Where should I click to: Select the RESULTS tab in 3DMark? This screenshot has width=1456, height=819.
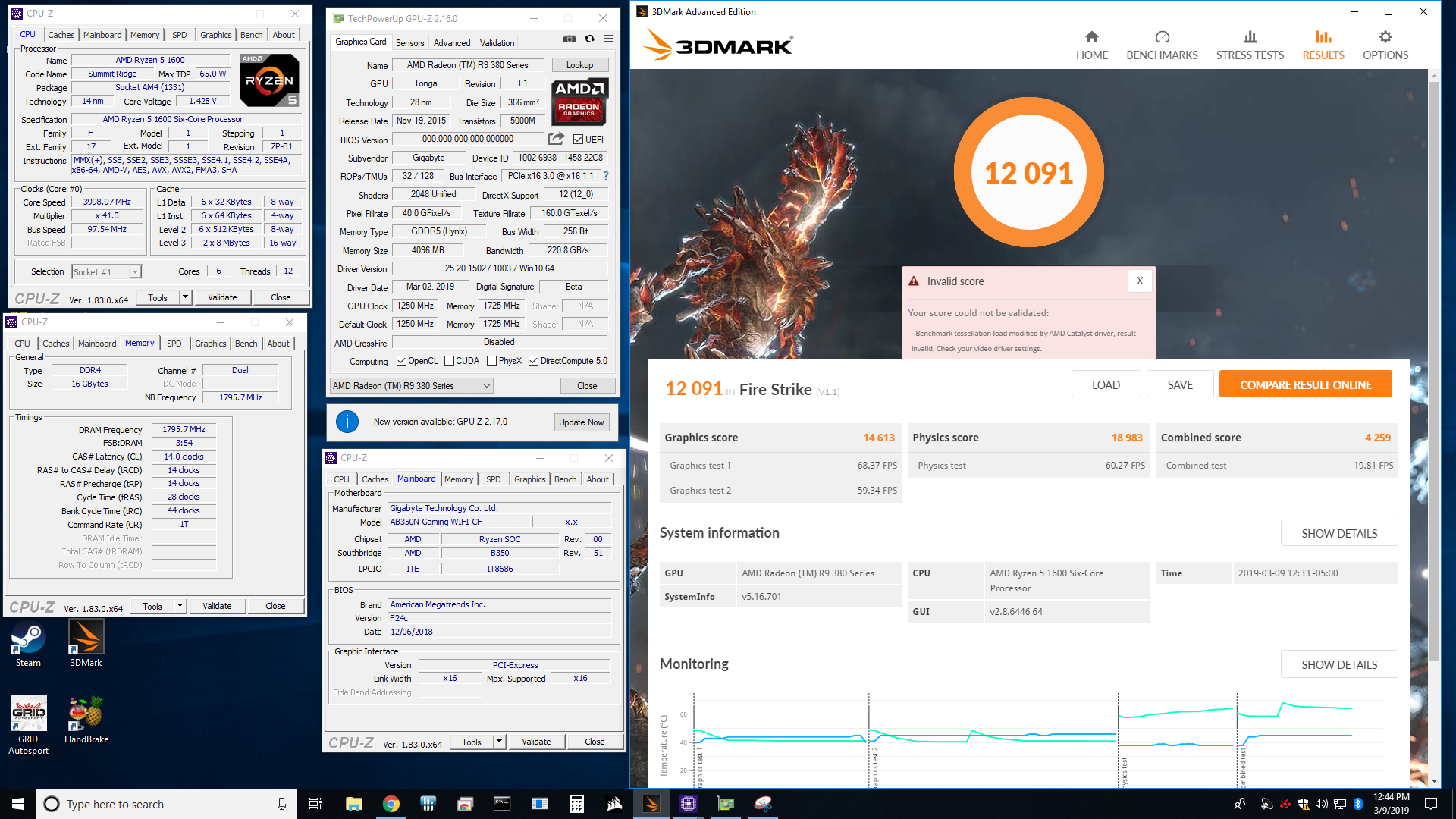point(1323,45)
